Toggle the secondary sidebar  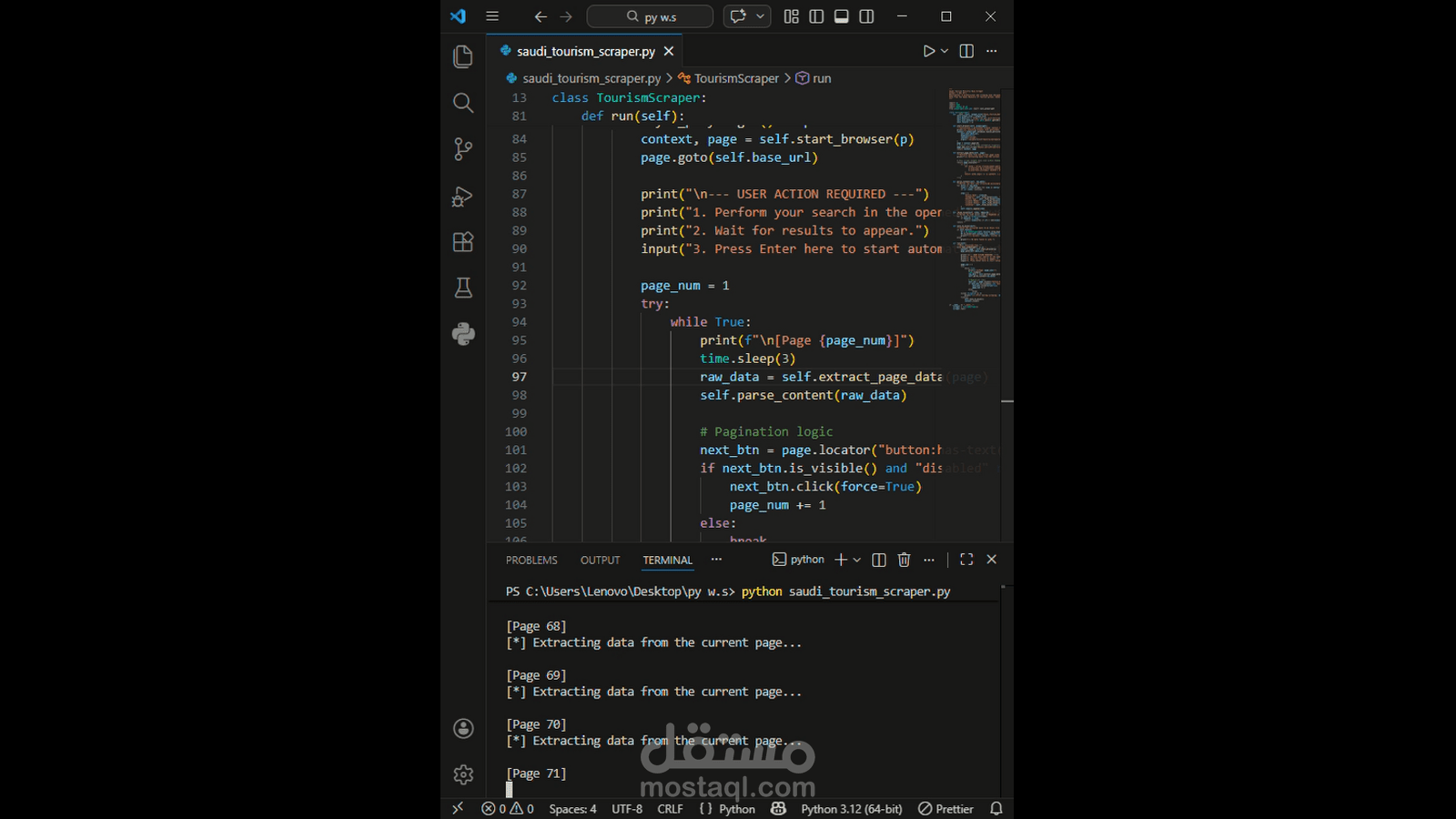pos(866,15)
